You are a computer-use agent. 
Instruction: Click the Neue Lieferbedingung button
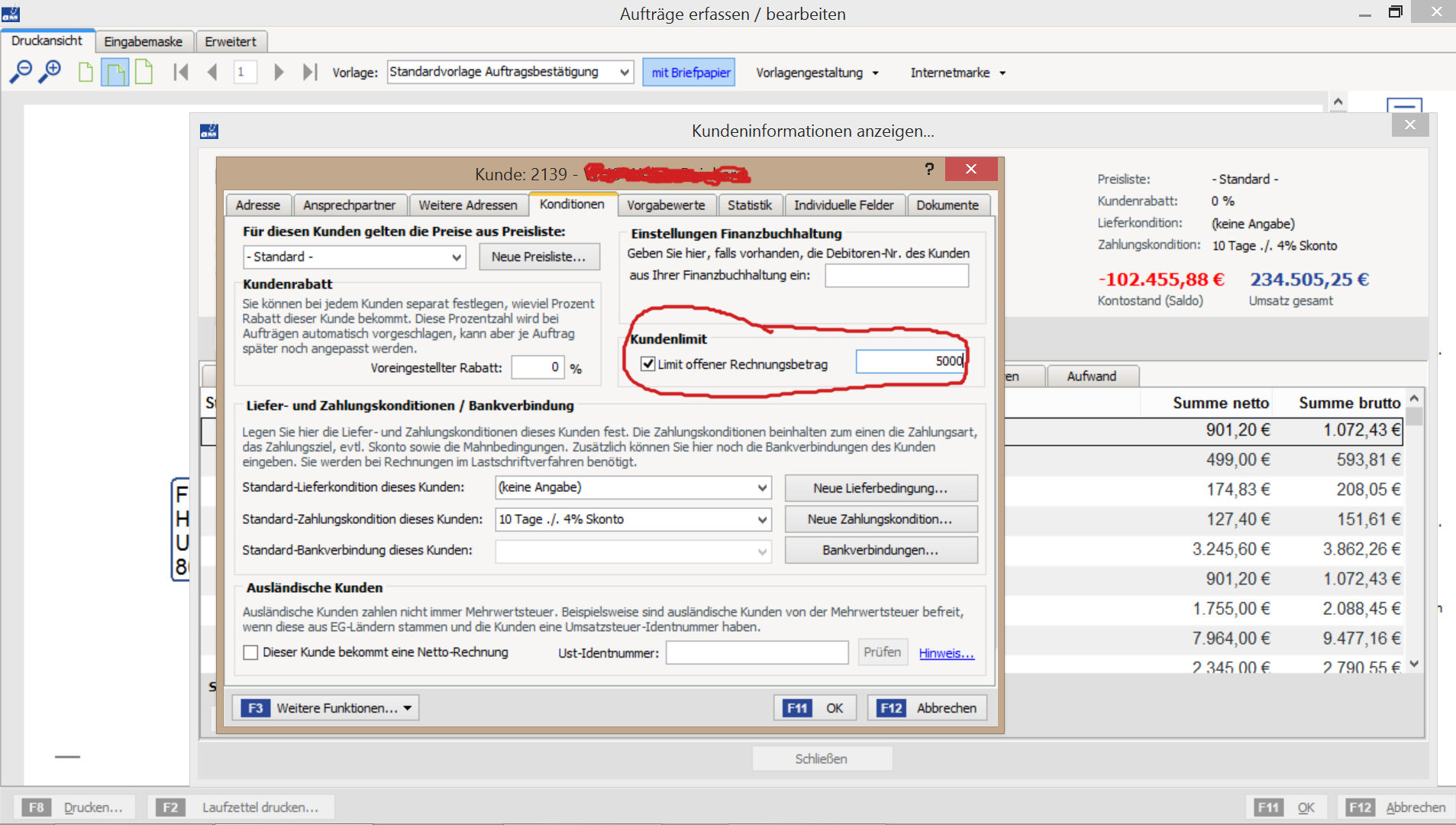[880, 488]
